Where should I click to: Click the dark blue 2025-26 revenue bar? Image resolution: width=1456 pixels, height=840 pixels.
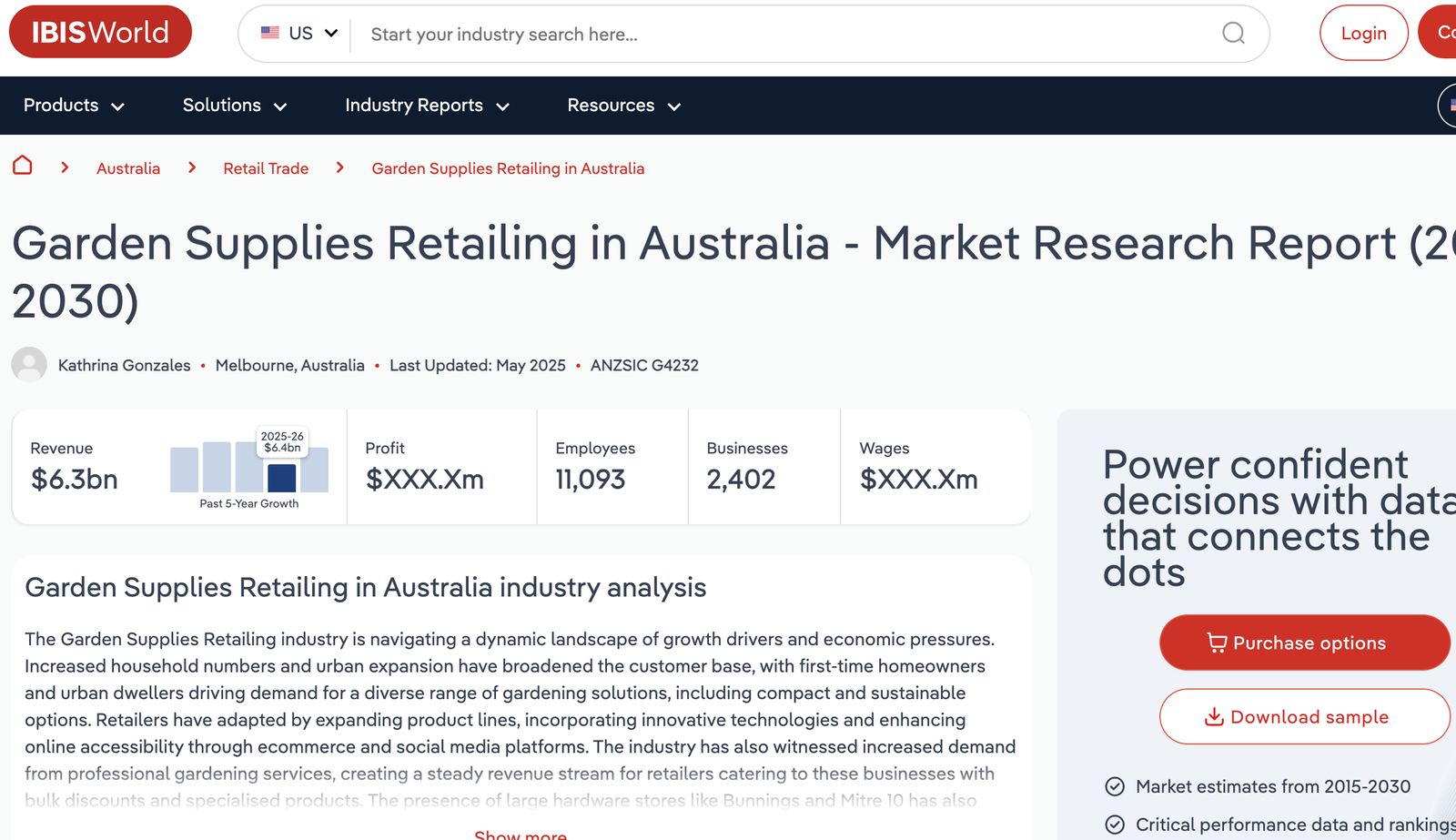pos(282,478)
